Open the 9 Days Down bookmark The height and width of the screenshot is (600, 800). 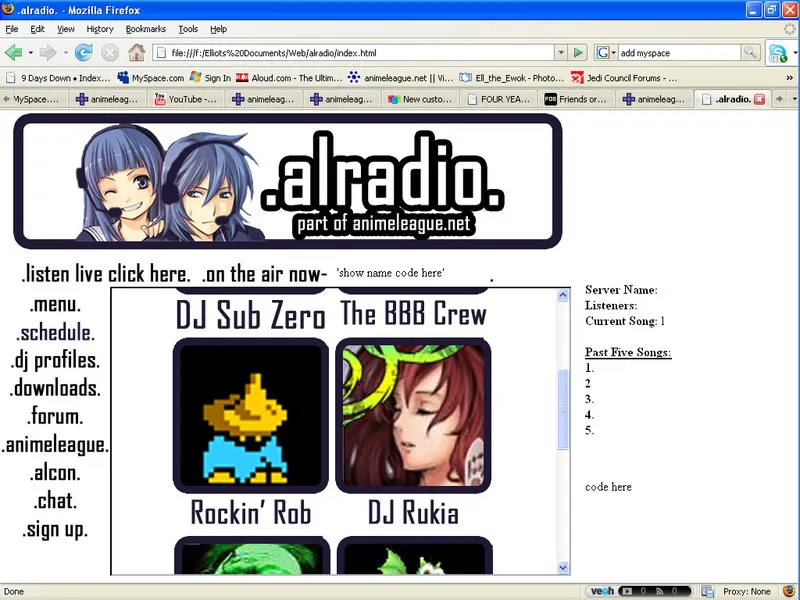(x=58, y=78)
